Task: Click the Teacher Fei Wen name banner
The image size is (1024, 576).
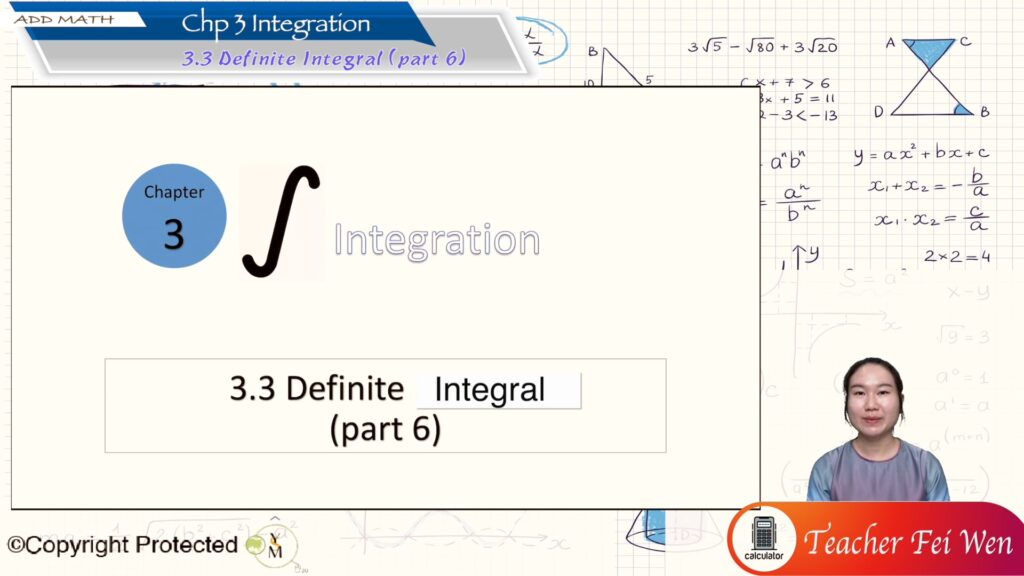Action: point(908,542)
